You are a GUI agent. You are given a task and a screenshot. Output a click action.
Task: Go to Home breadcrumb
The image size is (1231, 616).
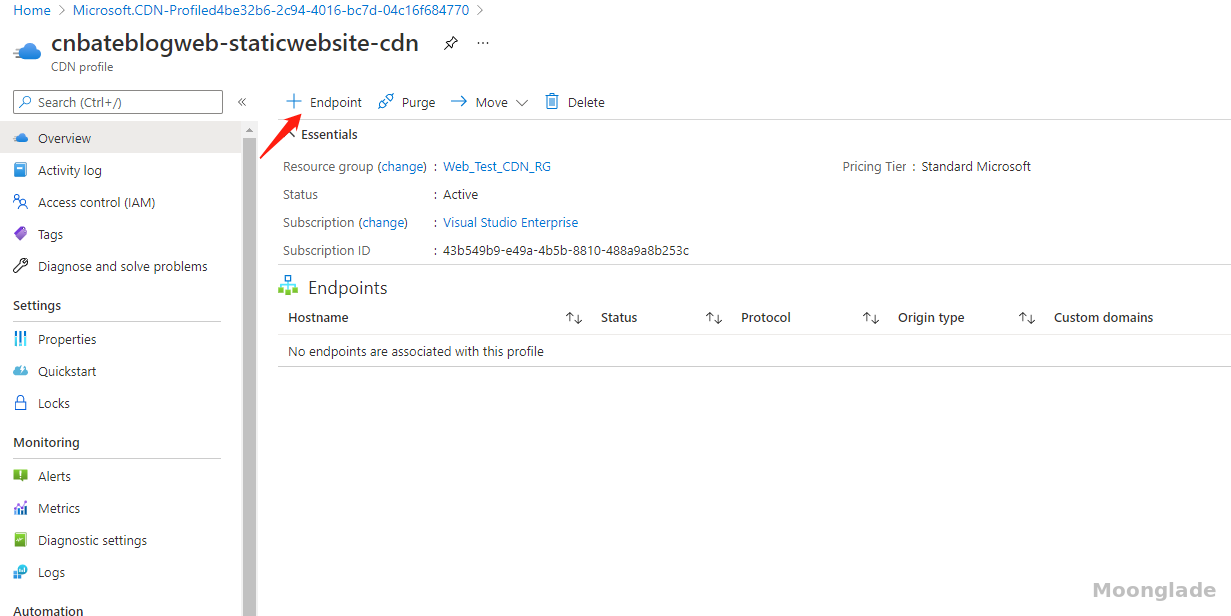pos(32,10)
